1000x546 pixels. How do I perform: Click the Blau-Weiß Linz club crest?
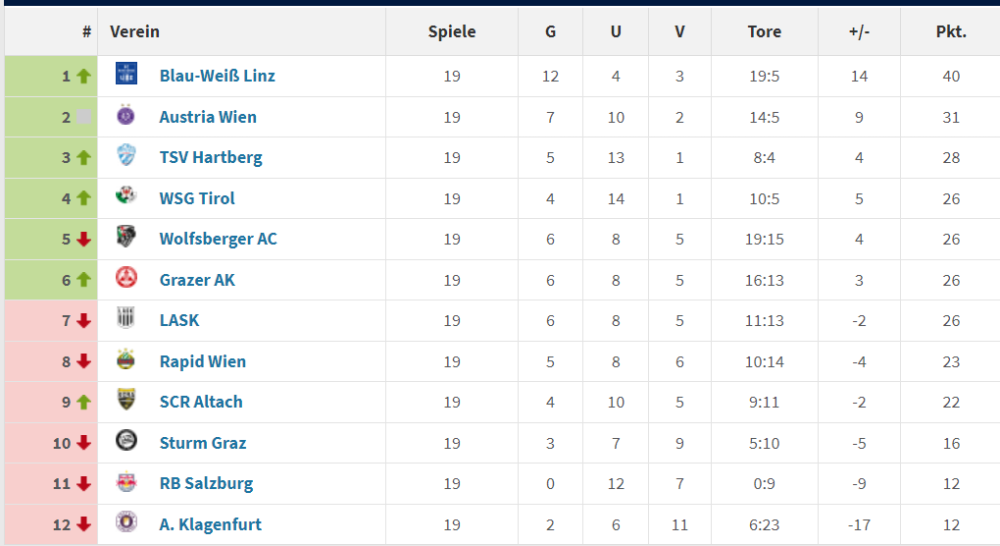point(126,74)
